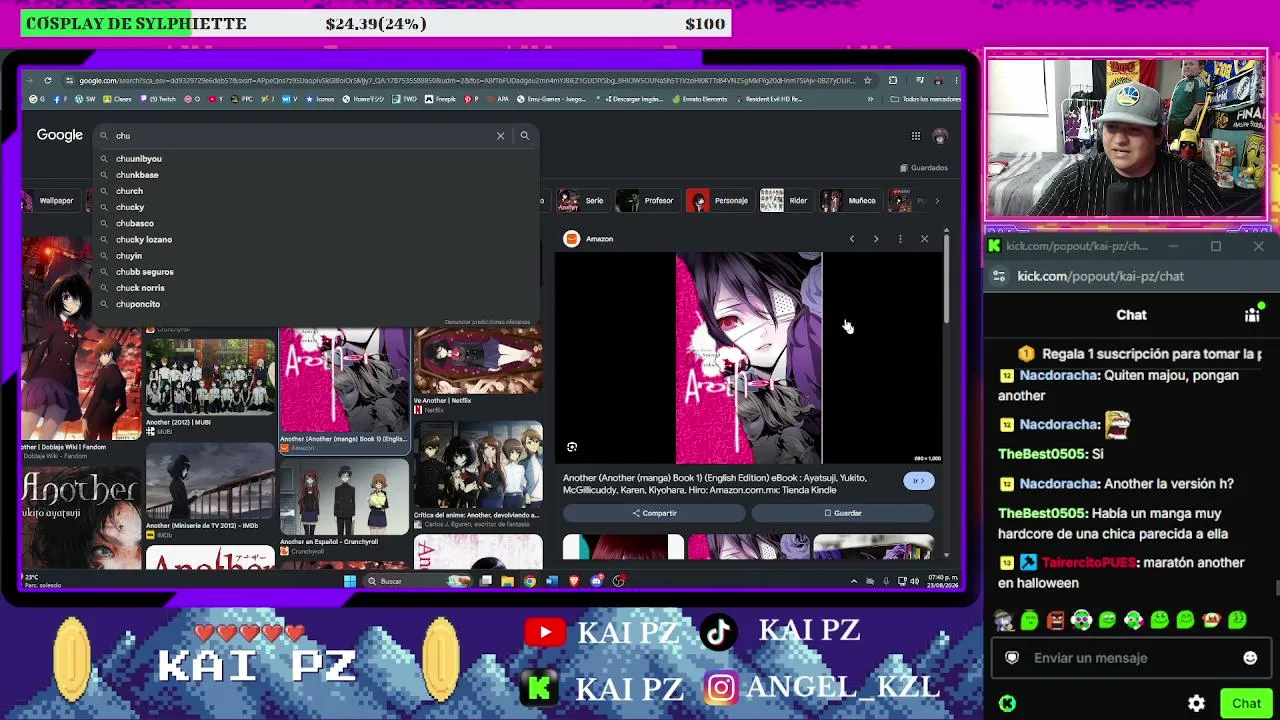Select the 'chubasco' search suggestion
The width and height of the screenshot is (1280, 720).
click(135, 223)
